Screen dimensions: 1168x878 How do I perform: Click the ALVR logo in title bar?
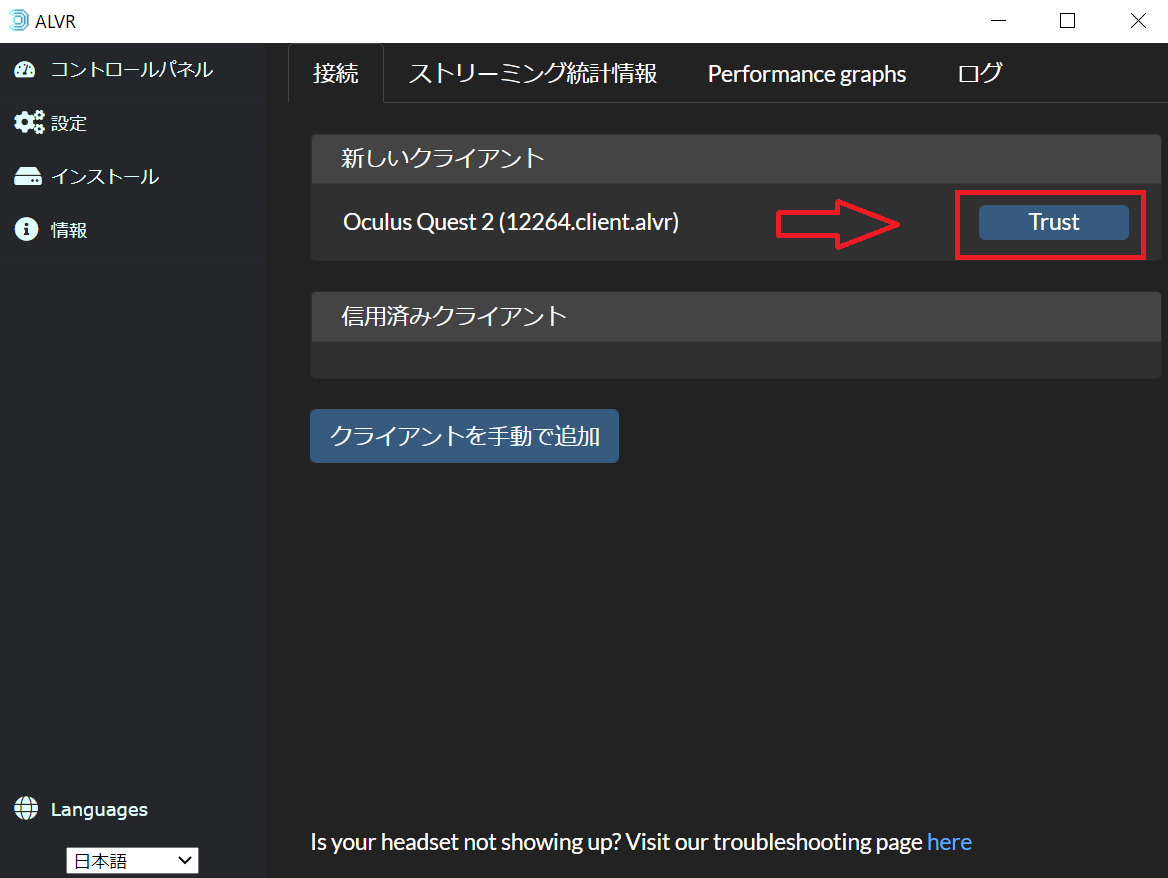(x=18, y=20)
